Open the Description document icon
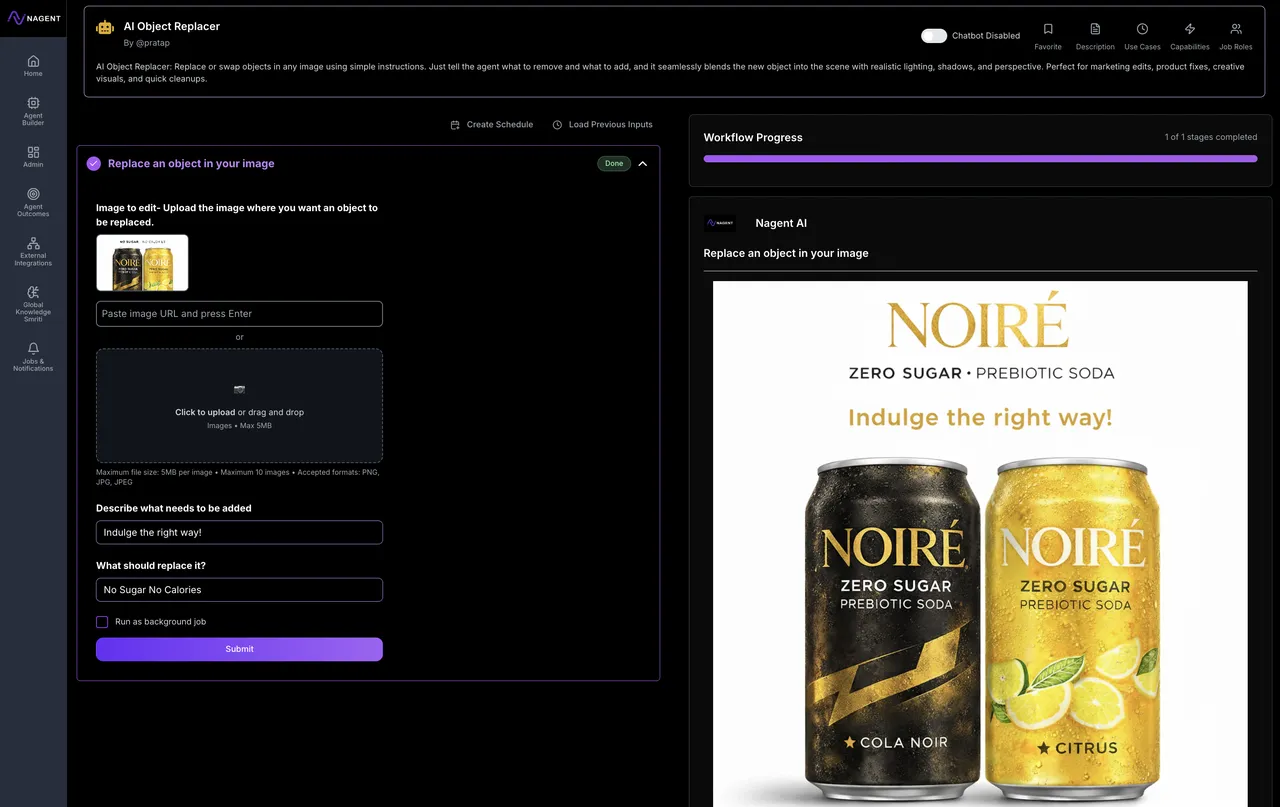Screen dimensions: 1280x807 [1095, 29]
